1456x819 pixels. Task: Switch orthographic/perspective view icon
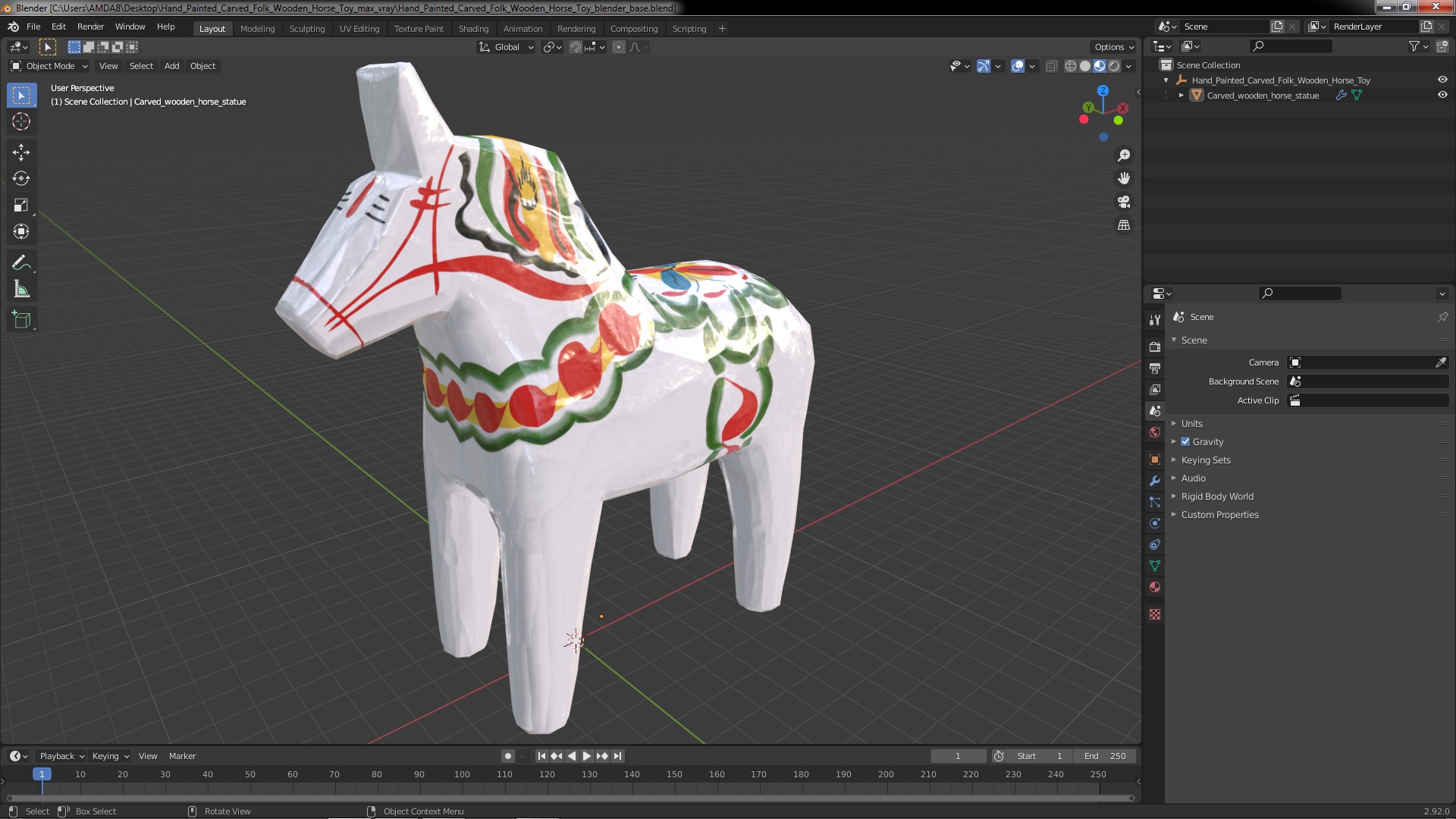coord(1124,225)
